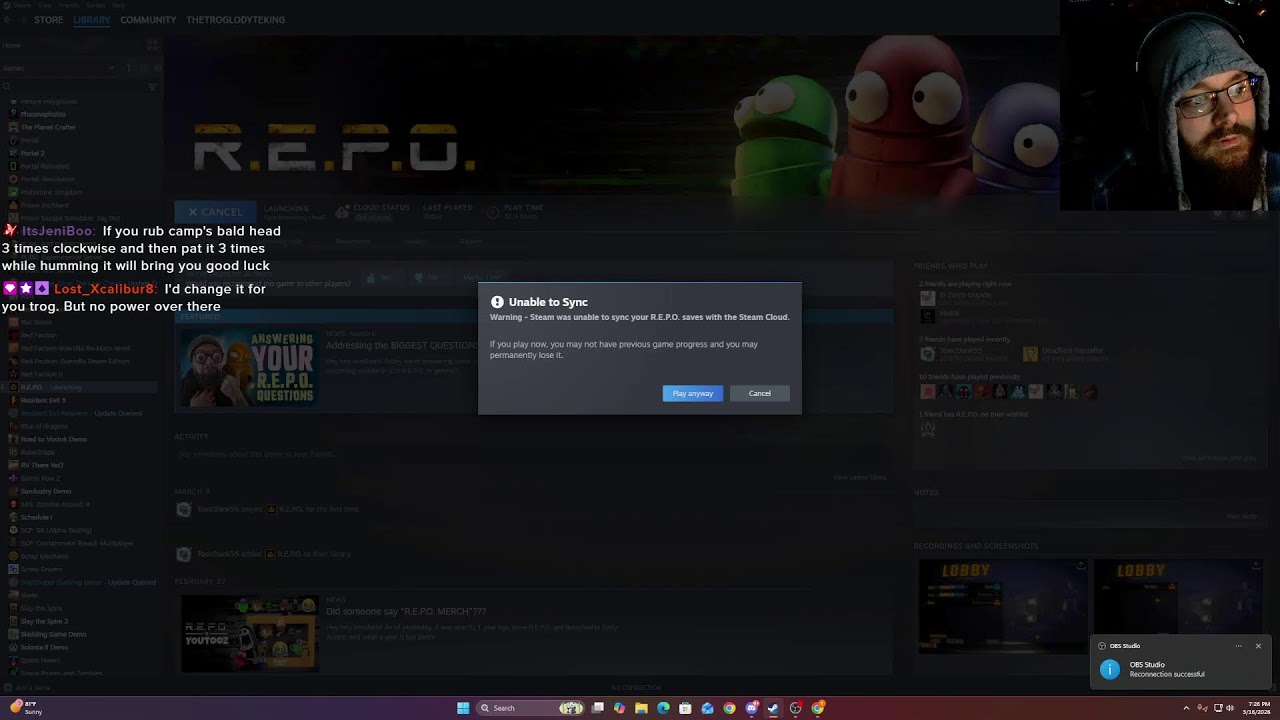Cancel the Unable to Sync dialog
Image resolution: width=1280 pixels, height=720 pixels.
pyautogui.click(x=760, y=393)
